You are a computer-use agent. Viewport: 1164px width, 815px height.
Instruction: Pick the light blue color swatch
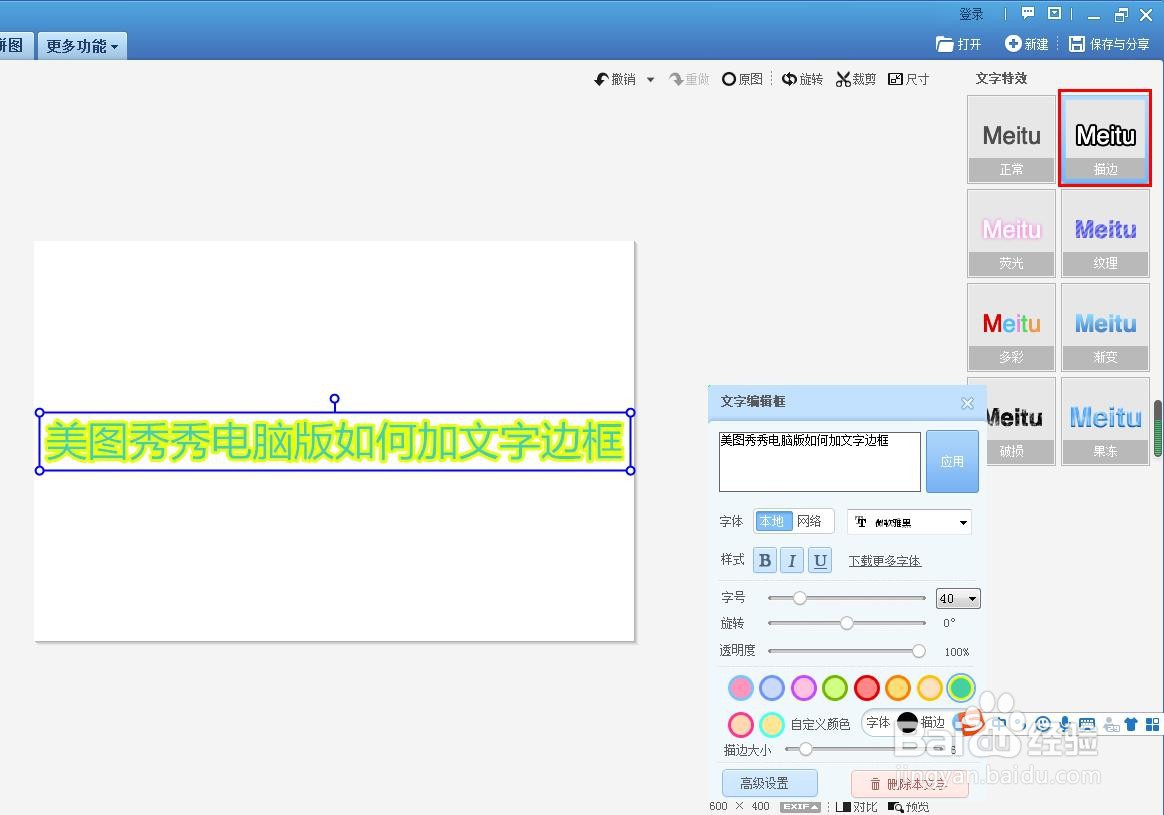(x=772, y=688)
